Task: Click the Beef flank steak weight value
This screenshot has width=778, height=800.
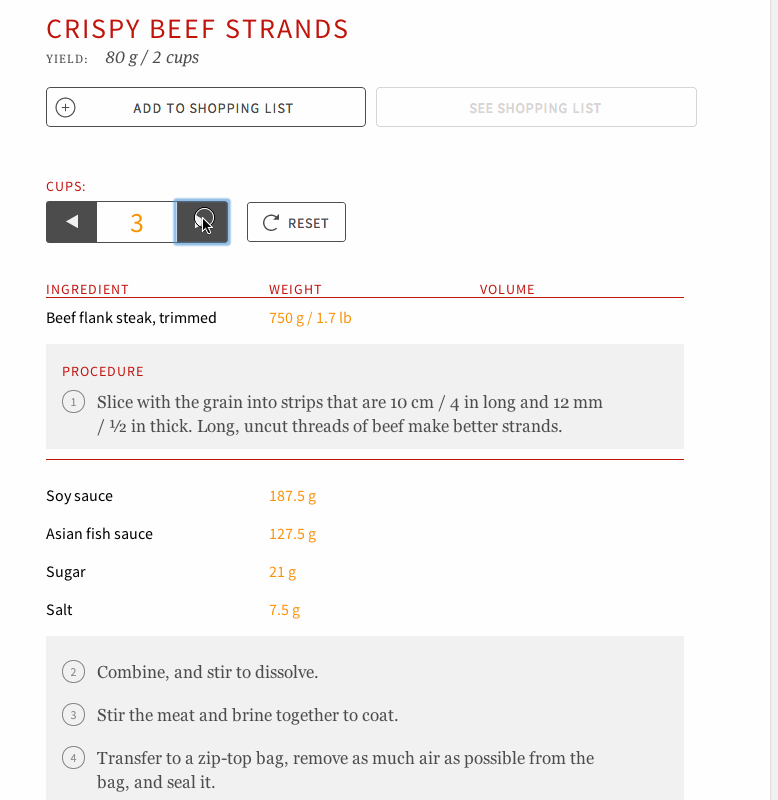Action: tap(310, 318)
